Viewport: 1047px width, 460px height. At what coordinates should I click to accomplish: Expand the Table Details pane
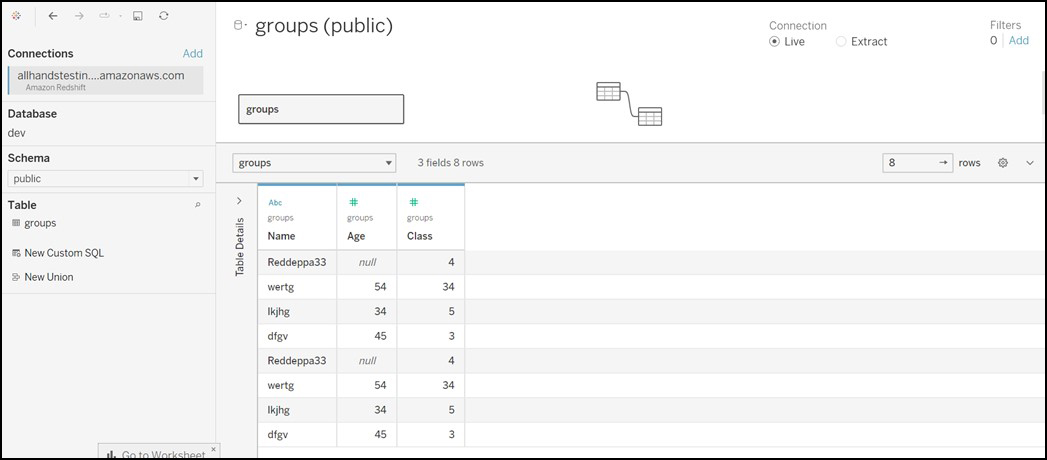tap(238, 201)
